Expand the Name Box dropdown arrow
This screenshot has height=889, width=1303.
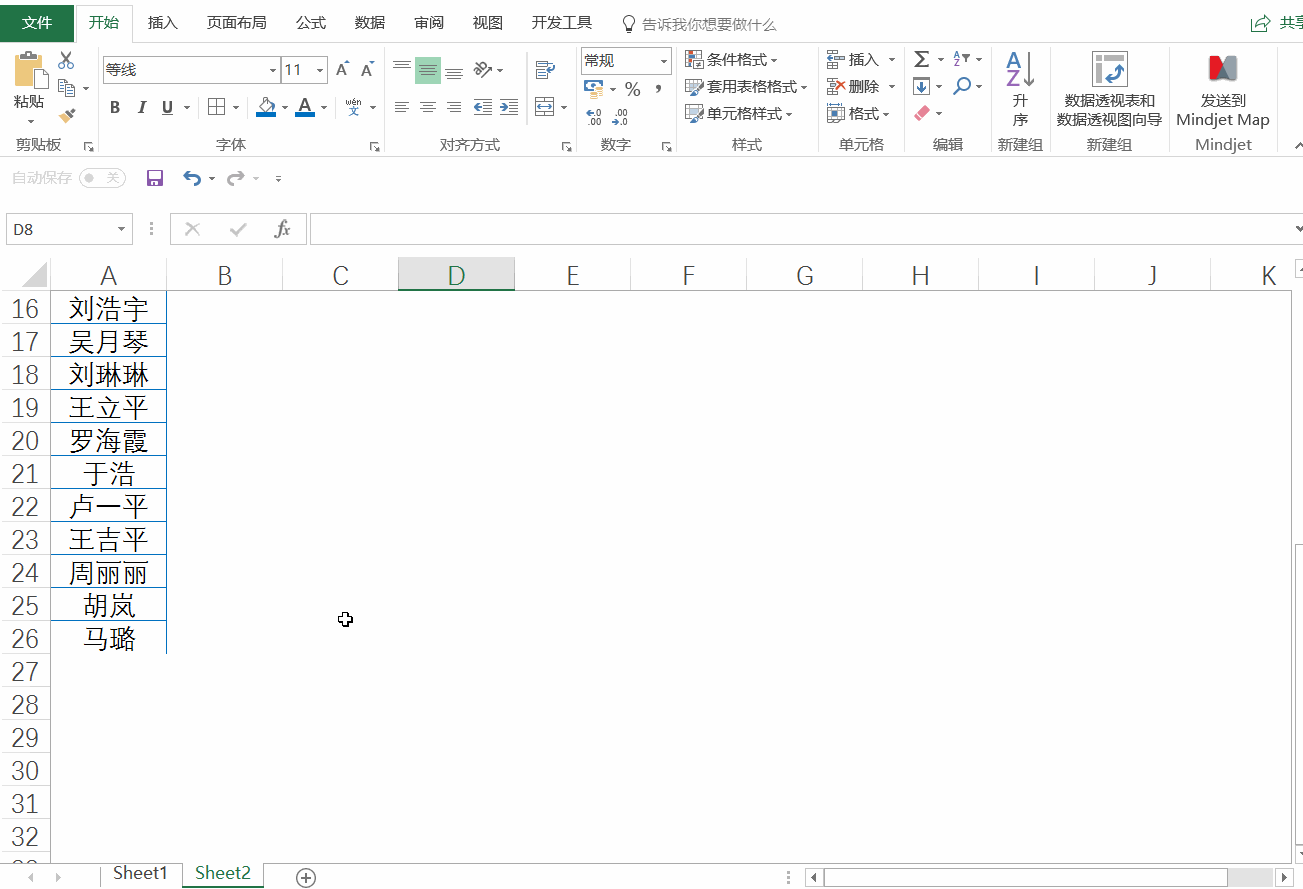(122, 229)
